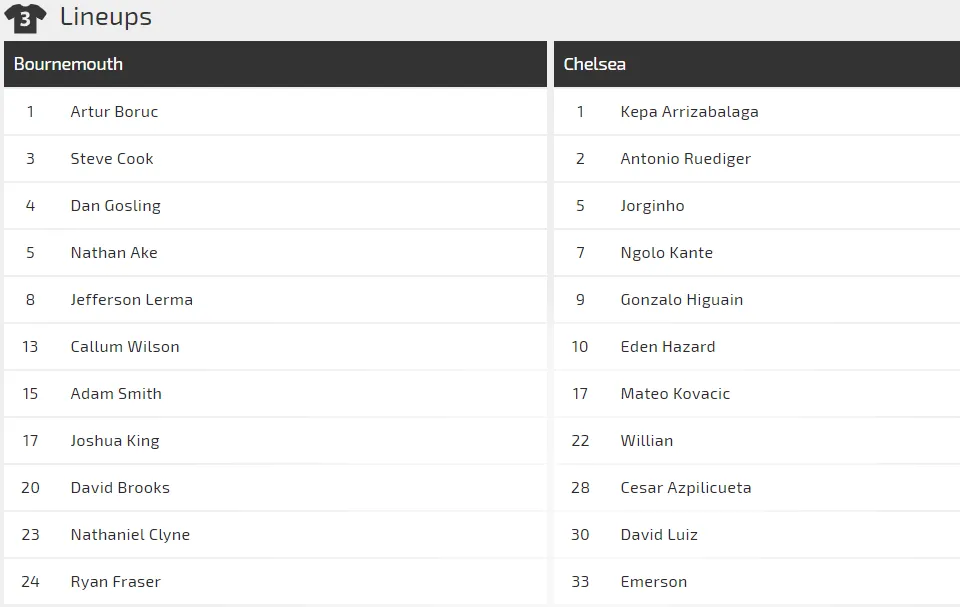Open Eden Hazard's entry
The width and height of the screenshot is (960, 607).
pyautogui.click(x=757, y=347)
